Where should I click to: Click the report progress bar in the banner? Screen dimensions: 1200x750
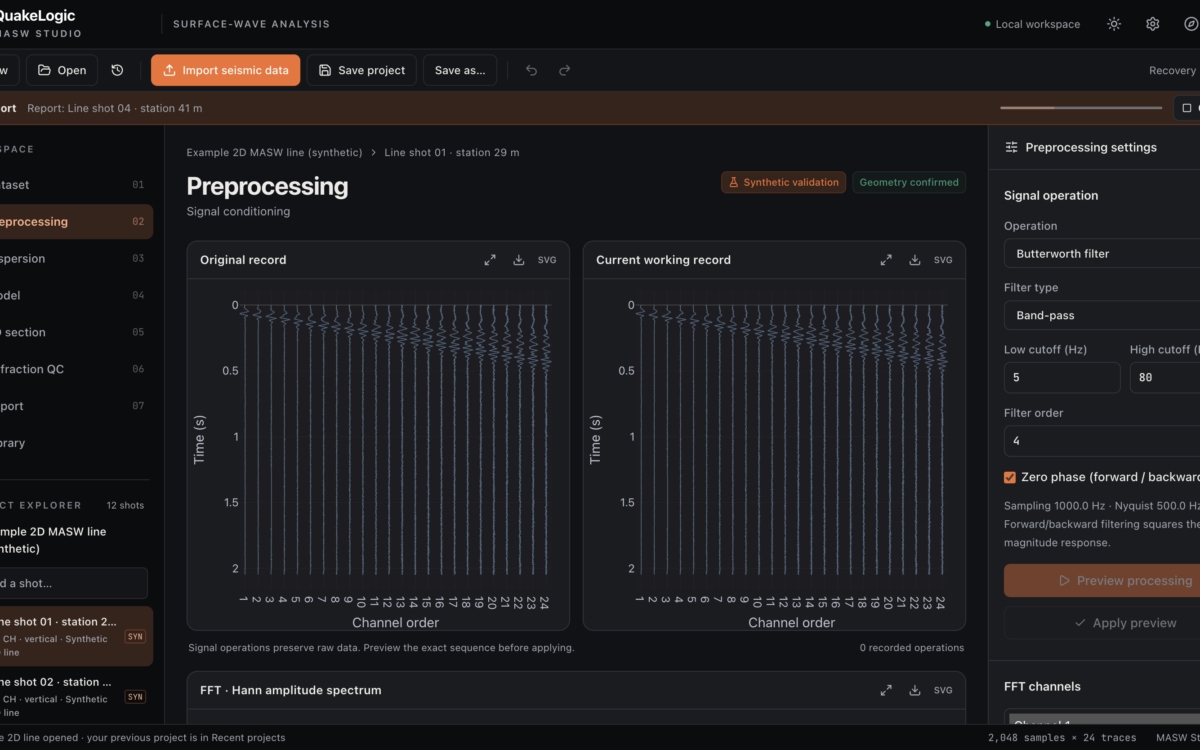click(x=1080, y=108)
